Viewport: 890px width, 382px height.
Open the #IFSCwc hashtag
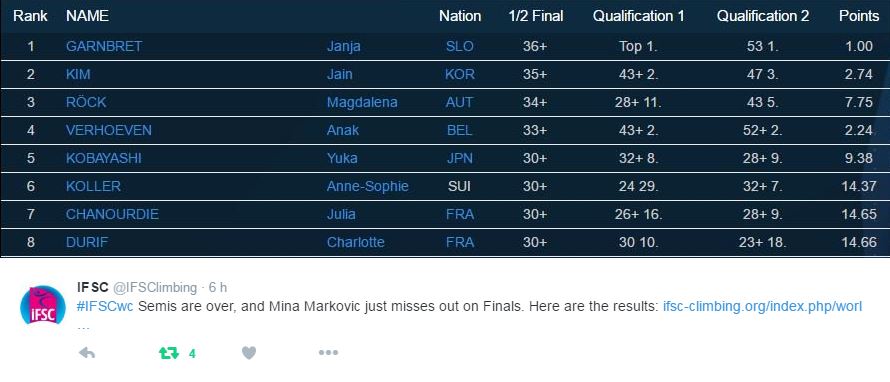[104, 307]
